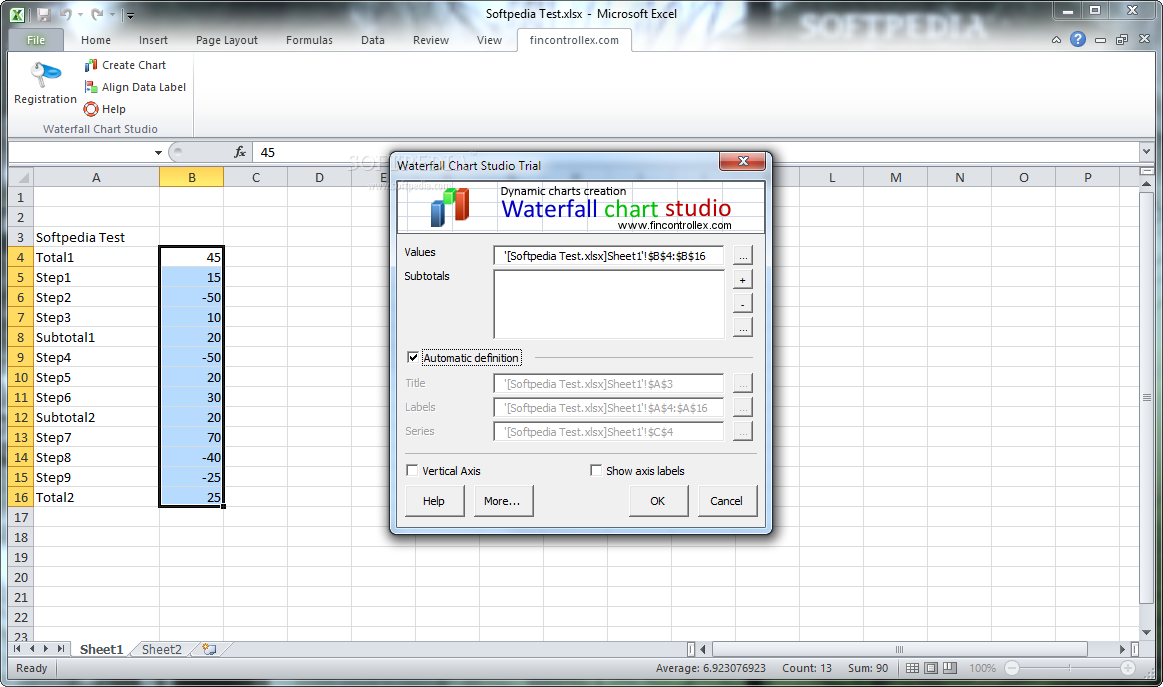Open Excel Help question mark icon
This screenshot has height=687, width=1163.
pos(1078,39)
